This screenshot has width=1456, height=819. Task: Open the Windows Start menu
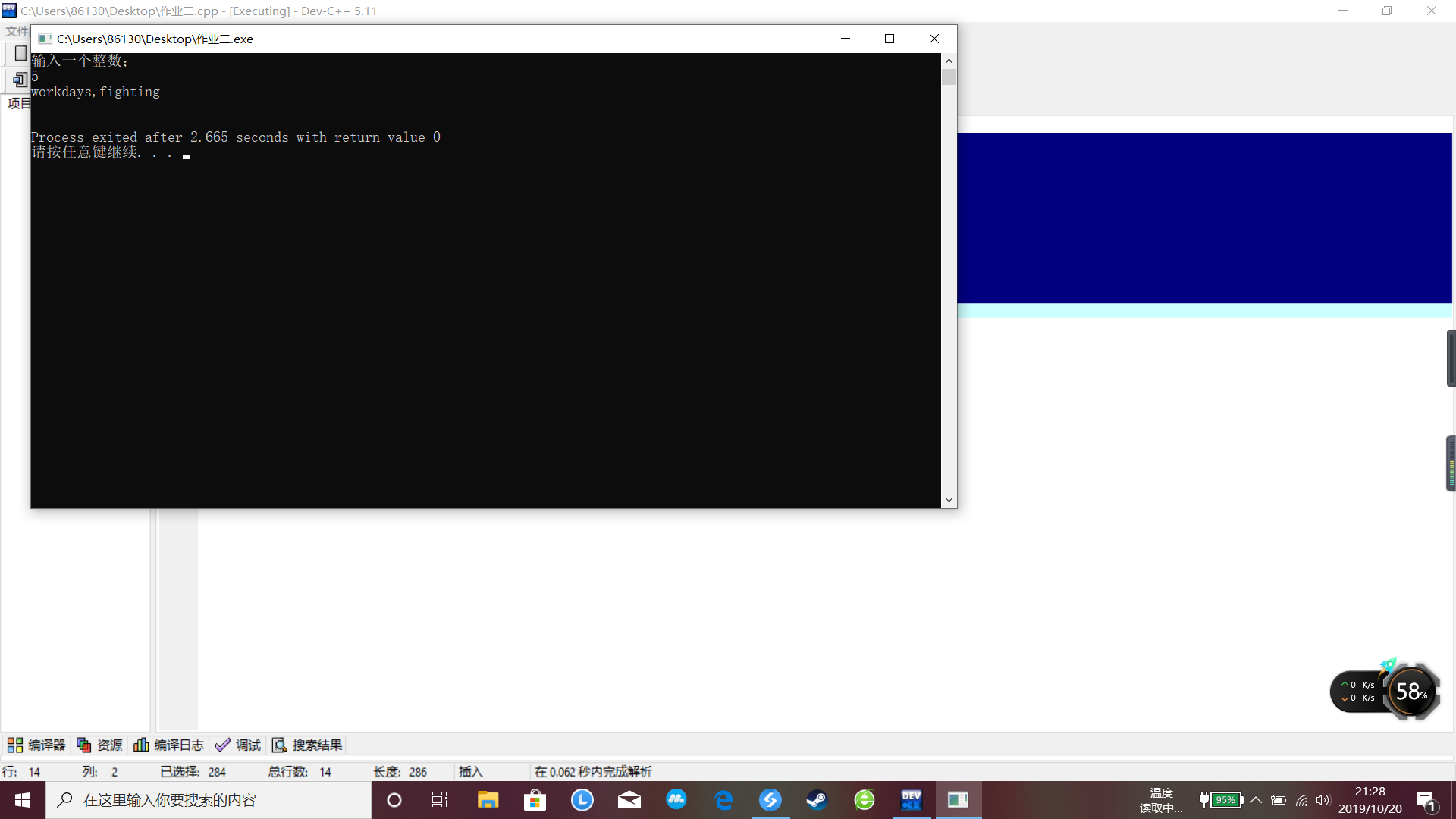click(23, 800)
